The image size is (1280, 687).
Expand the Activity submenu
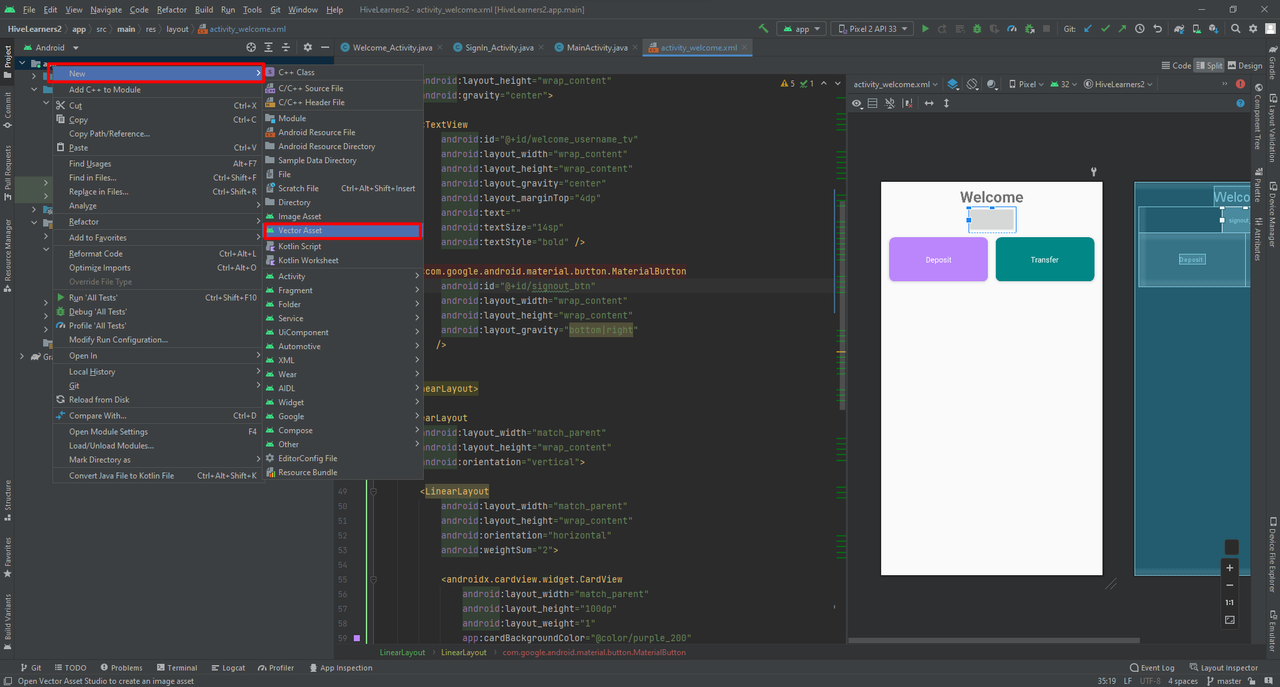342,276
